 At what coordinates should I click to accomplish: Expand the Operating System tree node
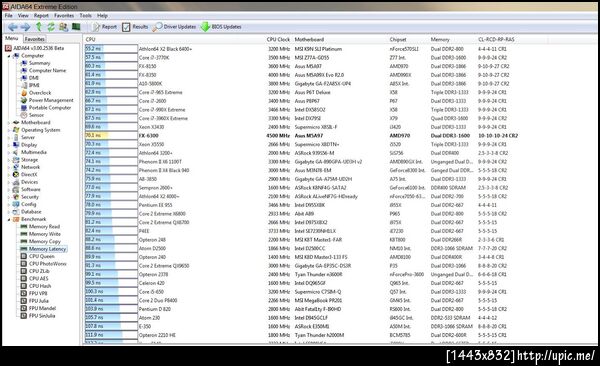[9, 130]
